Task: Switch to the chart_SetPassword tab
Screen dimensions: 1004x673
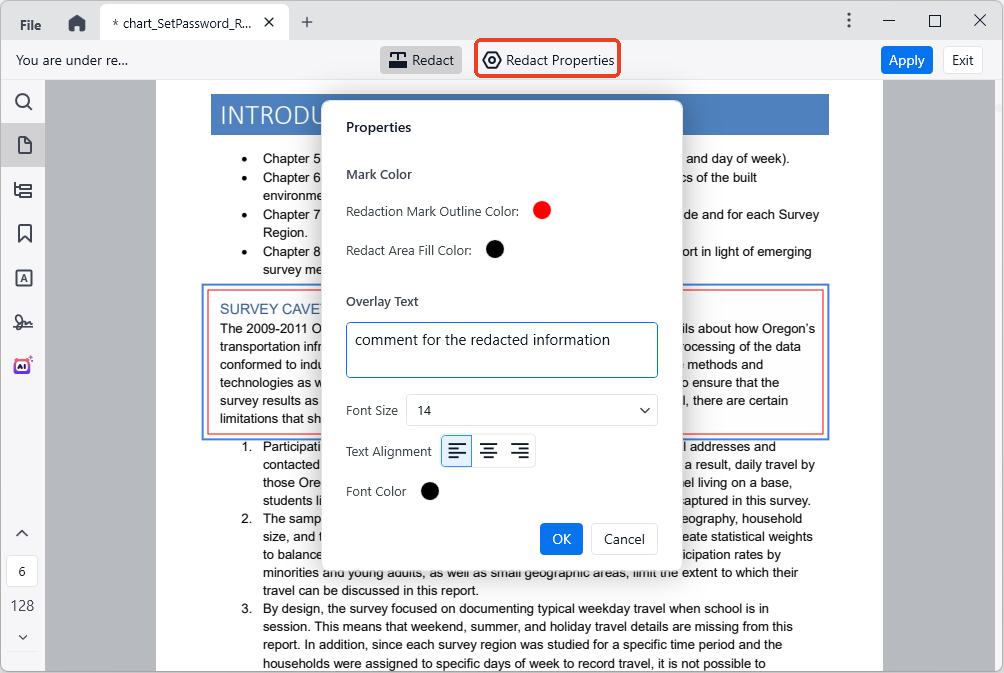Action: coord(180,20)
